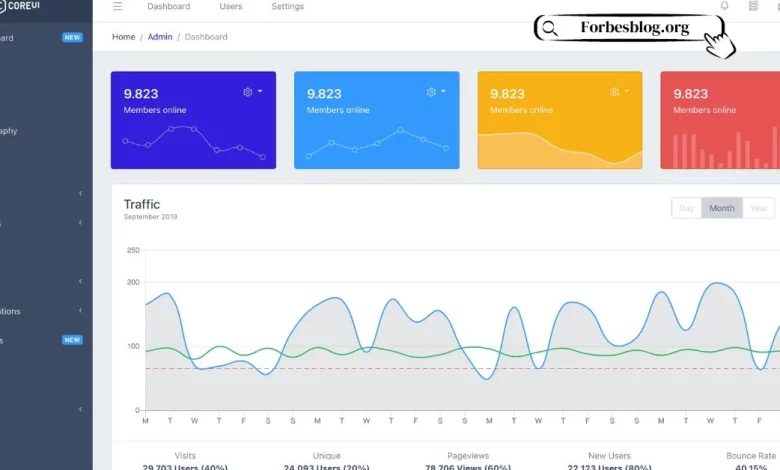This screenshot has width=780, height=470.
Task: Select the Month traffic range option
Action: [722, 208]
